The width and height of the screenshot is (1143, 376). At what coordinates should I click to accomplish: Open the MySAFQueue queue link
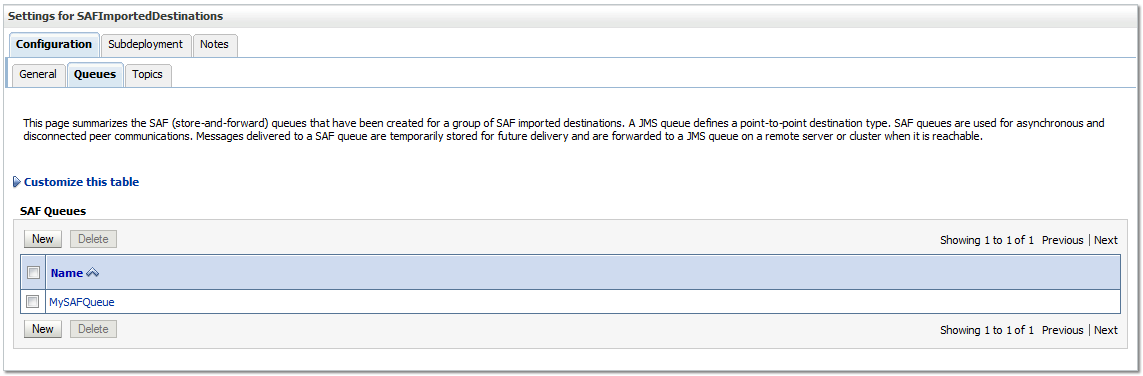click(82, 302)
